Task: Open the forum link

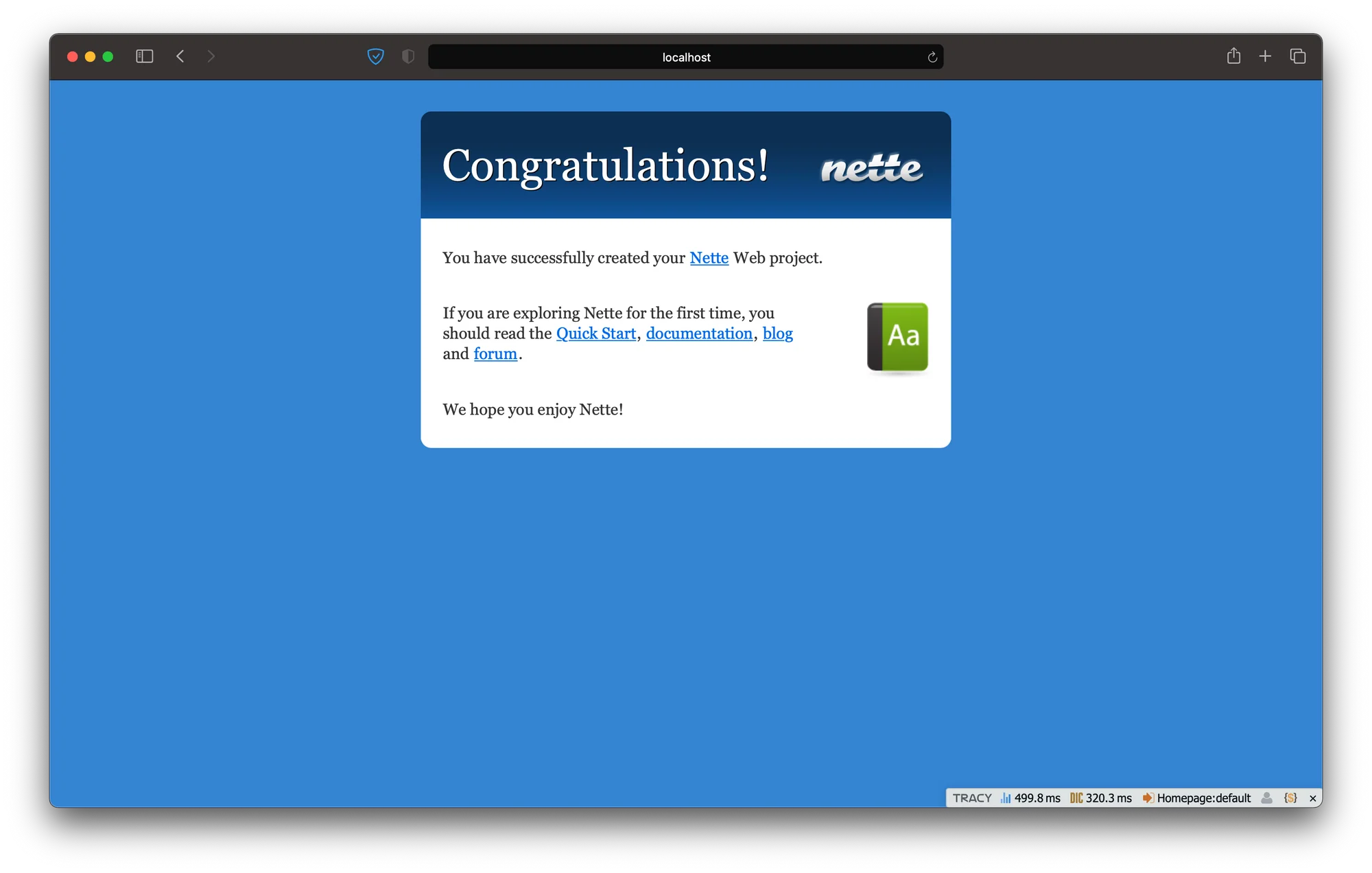Action: pyautogui.click(x=495, y=353)
